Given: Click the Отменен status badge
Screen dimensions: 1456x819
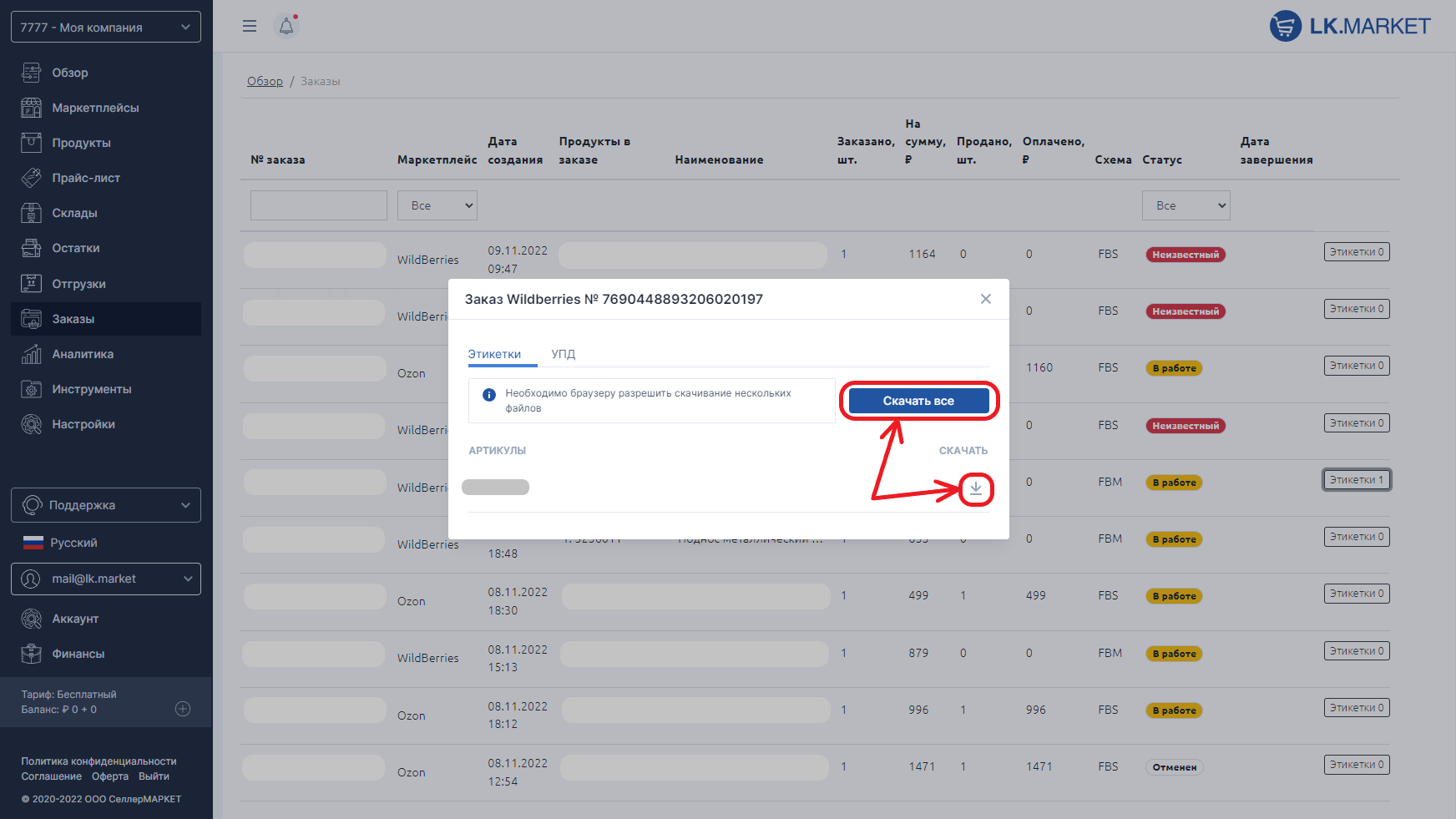Looking at the screenshot, I should [1175, 767].
